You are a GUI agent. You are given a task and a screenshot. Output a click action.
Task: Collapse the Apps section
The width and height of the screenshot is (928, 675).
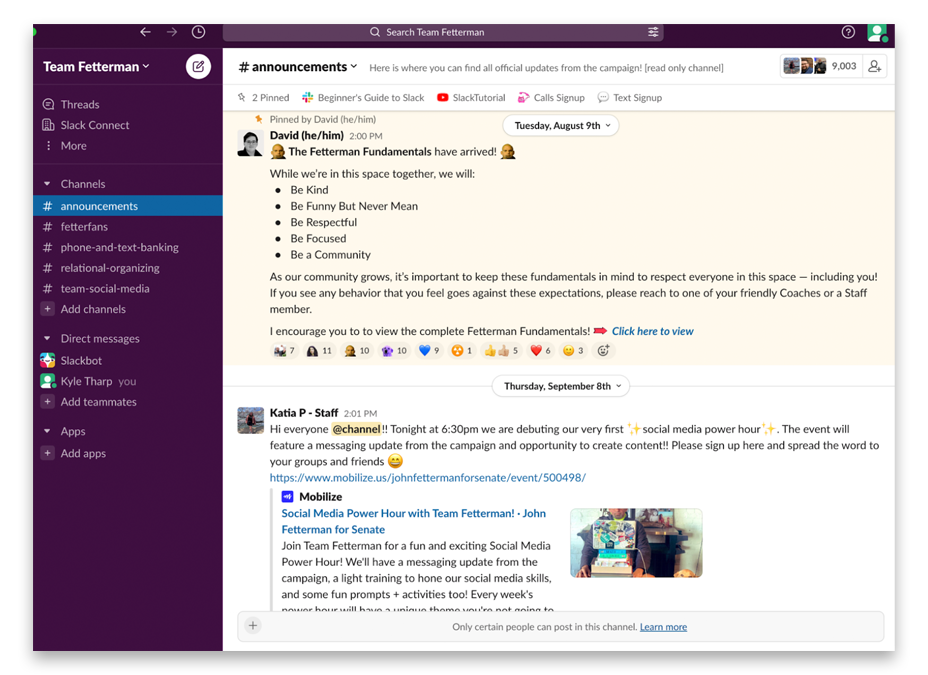click(x=47, y=431)
